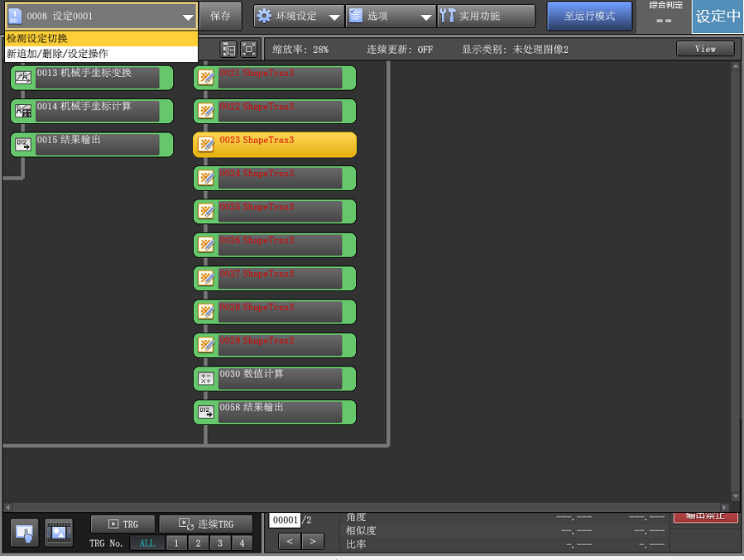
Task: Click the 0028 ShapeTrax3 unit icon
Action: coord(206,312)
